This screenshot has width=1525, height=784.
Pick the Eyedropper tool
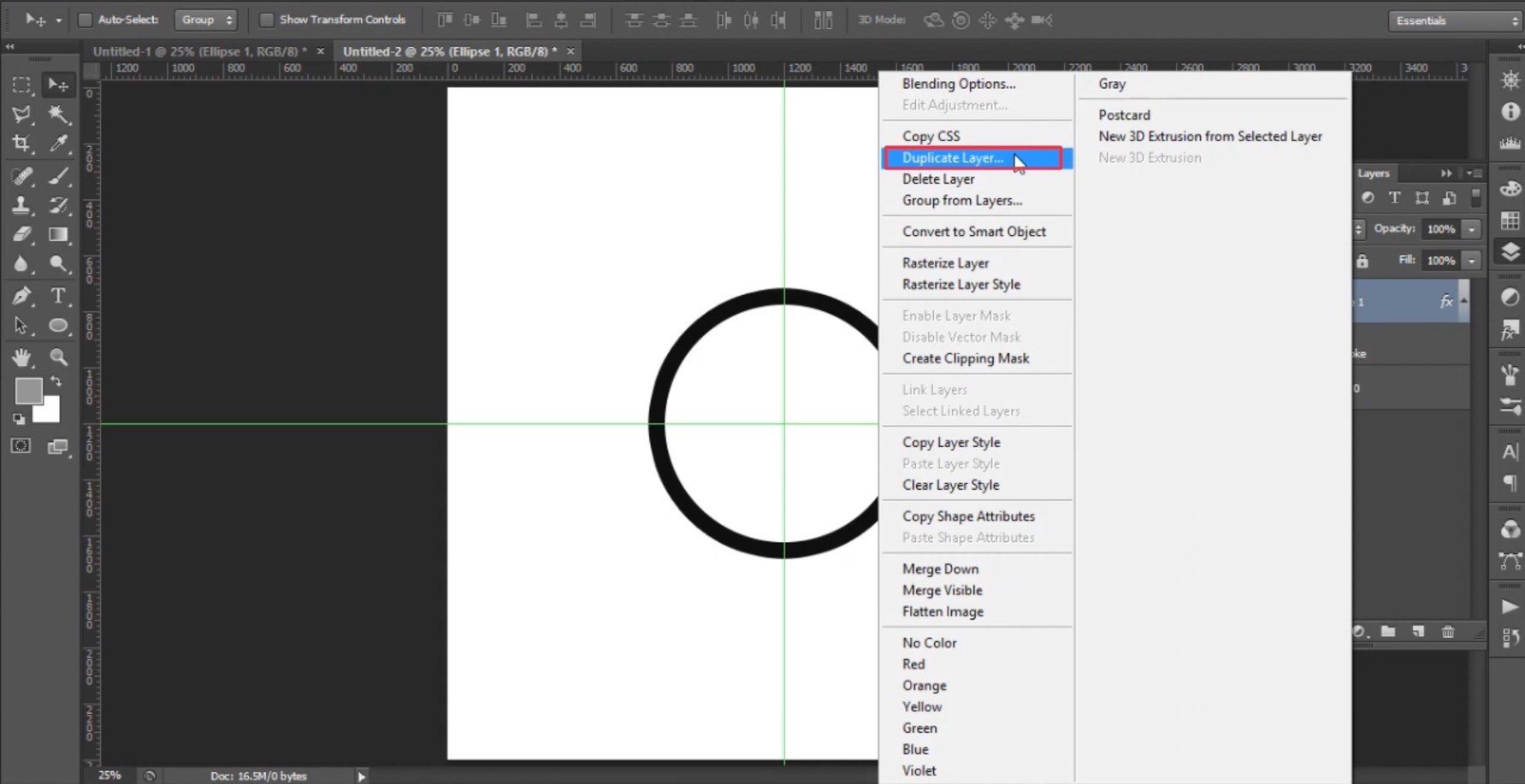coord(58,144)
